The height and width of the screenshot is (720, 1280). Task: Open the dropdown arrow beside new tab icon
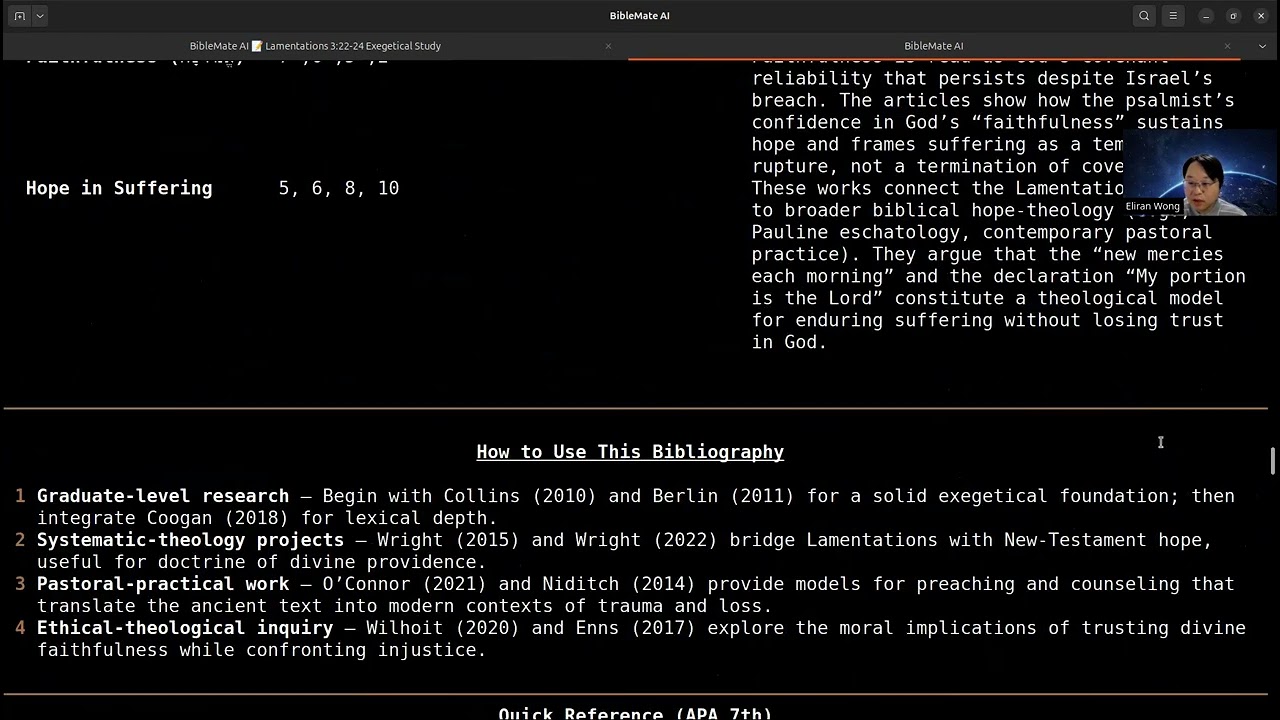click(x=40, y=16)
